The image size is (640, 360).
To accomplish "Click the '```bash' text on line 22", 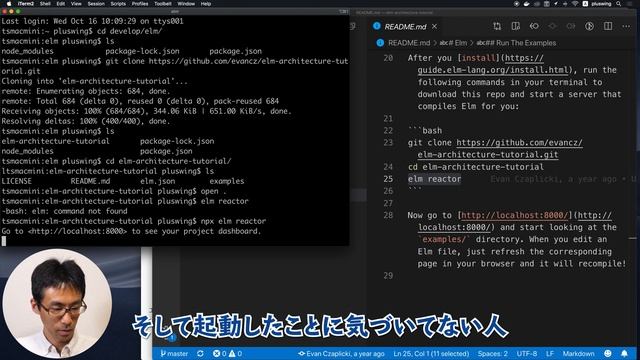I will [425, 131].
